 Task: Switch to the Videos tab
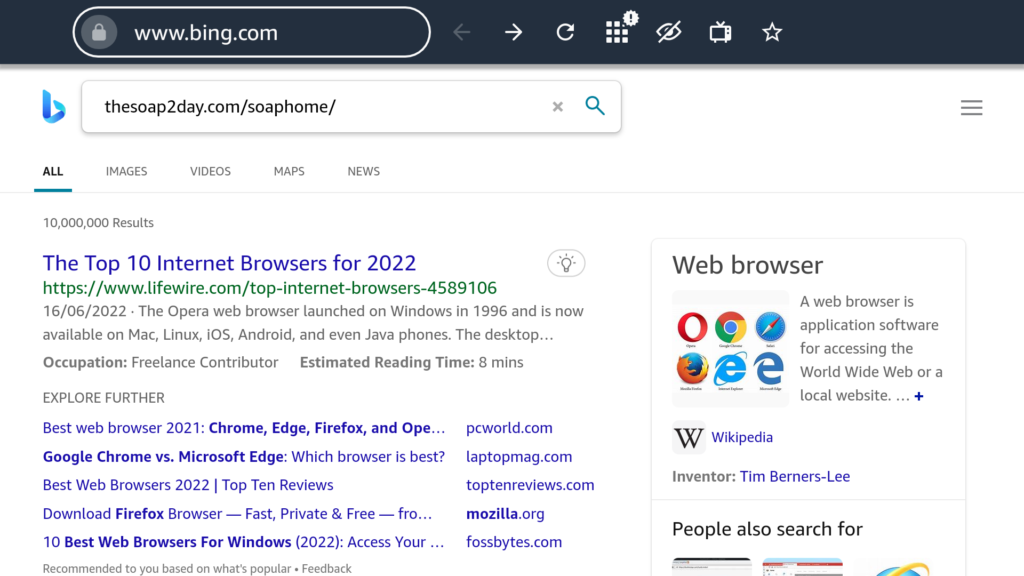210,171
